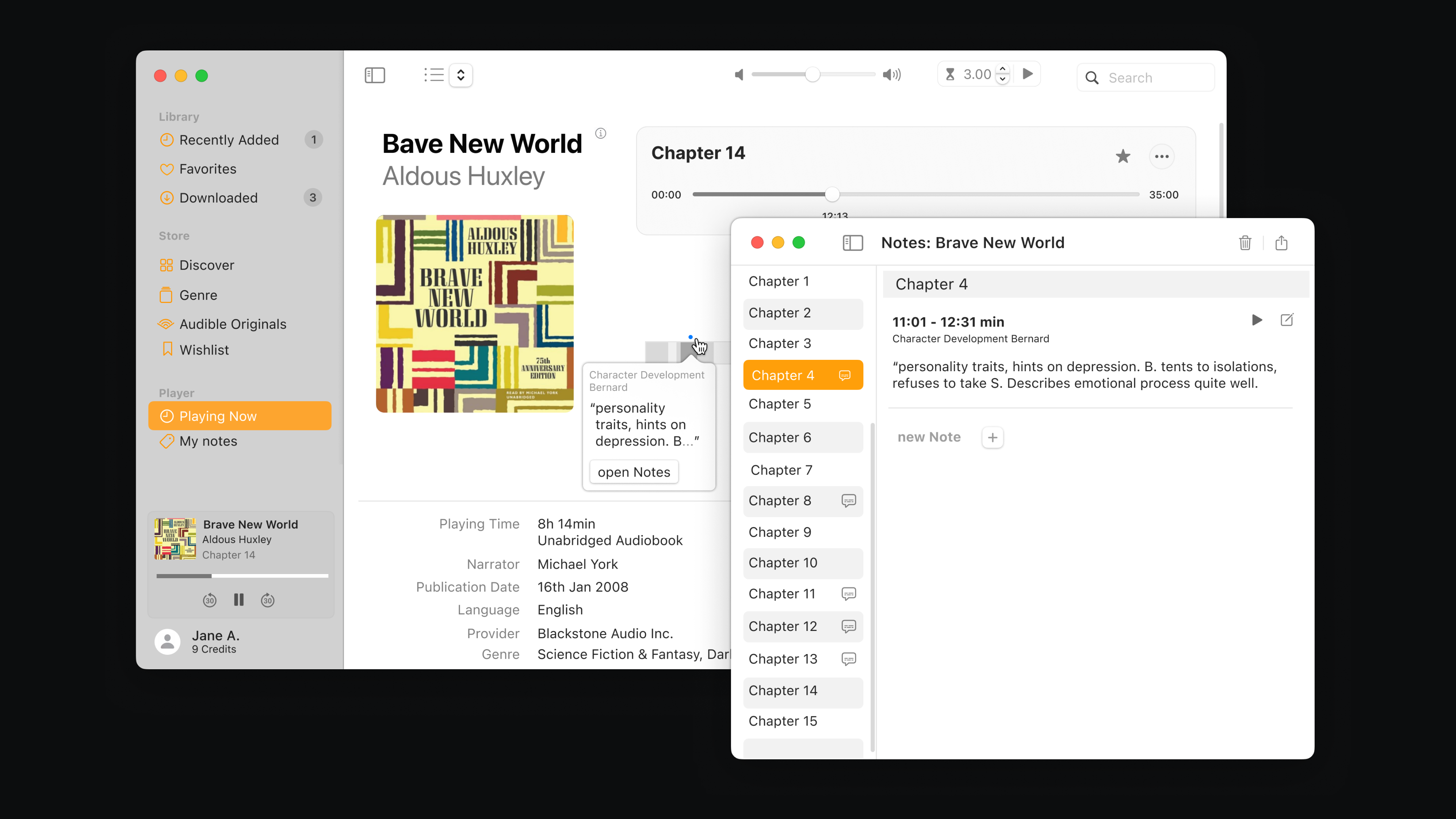Edit the Character Development Bernard note

1287,320
